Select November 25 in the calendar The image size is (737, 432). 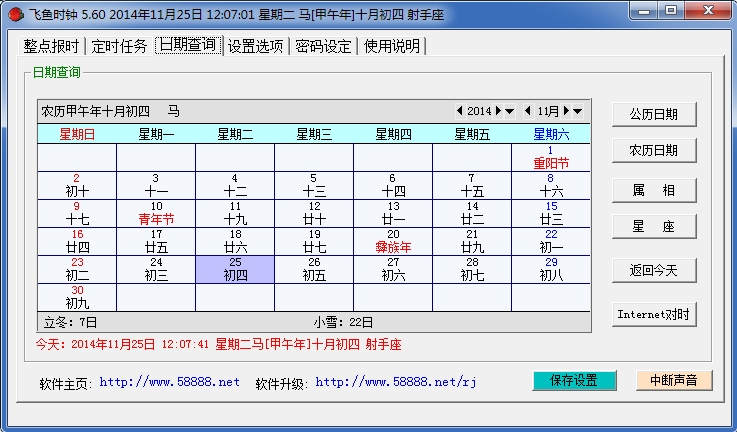point(235,269)
